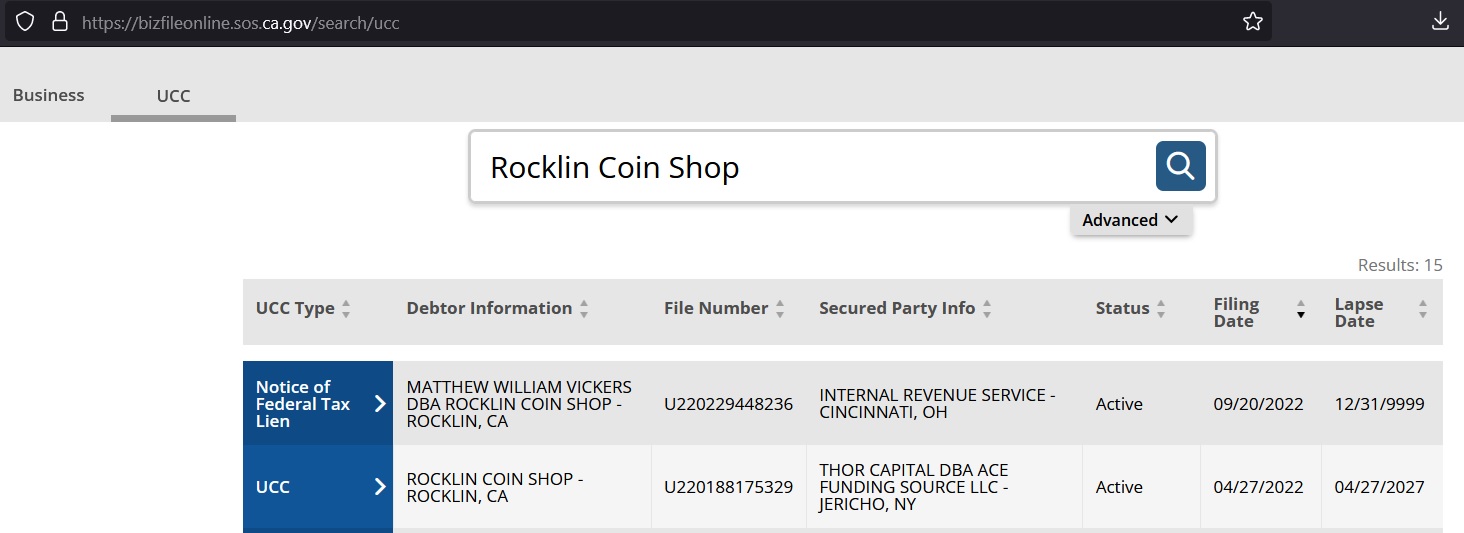Screen dimensions: 1464x533
Task: Click the Secured Party Info header
Action: pyautogui.click(x=897, y=308)
